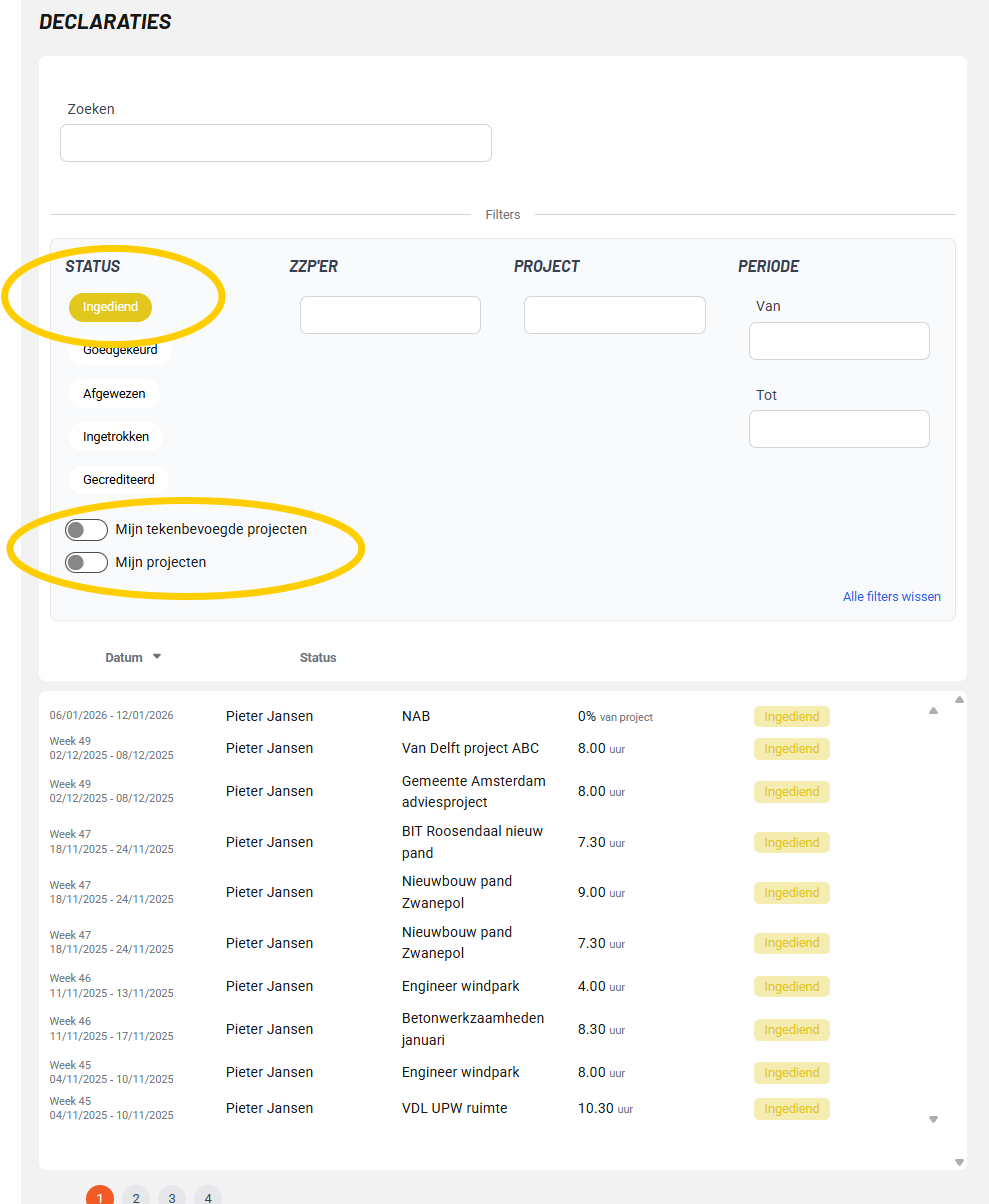Click the Zoeken search field
Image resolution: width=989 pixels, height=1204 pixels.
point(276,143)
